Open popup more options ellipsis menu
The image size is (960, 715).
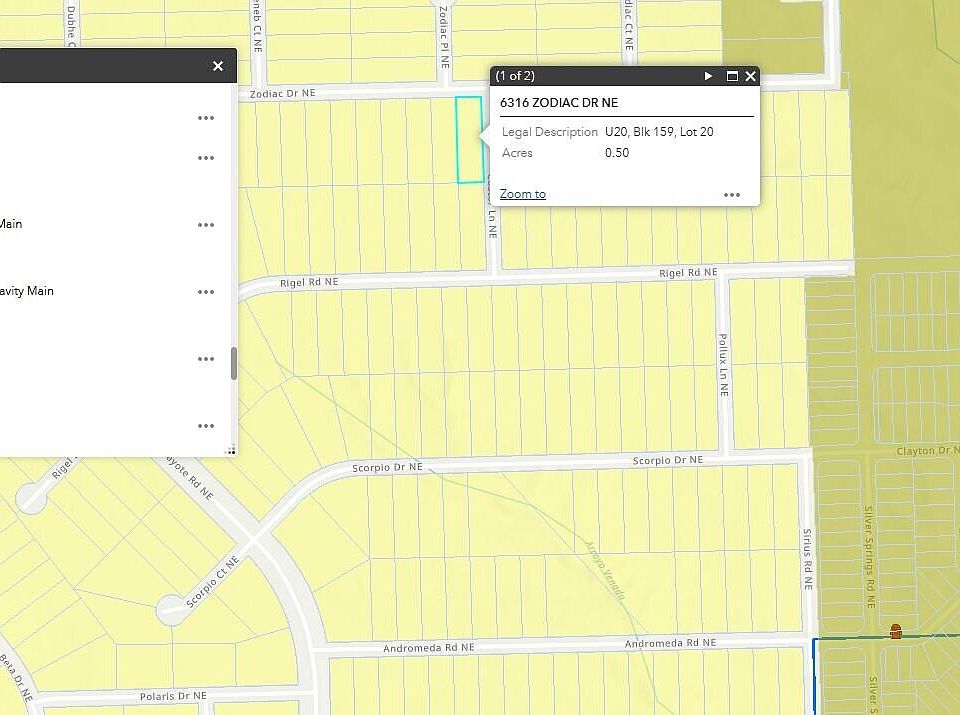coord(732,195)
